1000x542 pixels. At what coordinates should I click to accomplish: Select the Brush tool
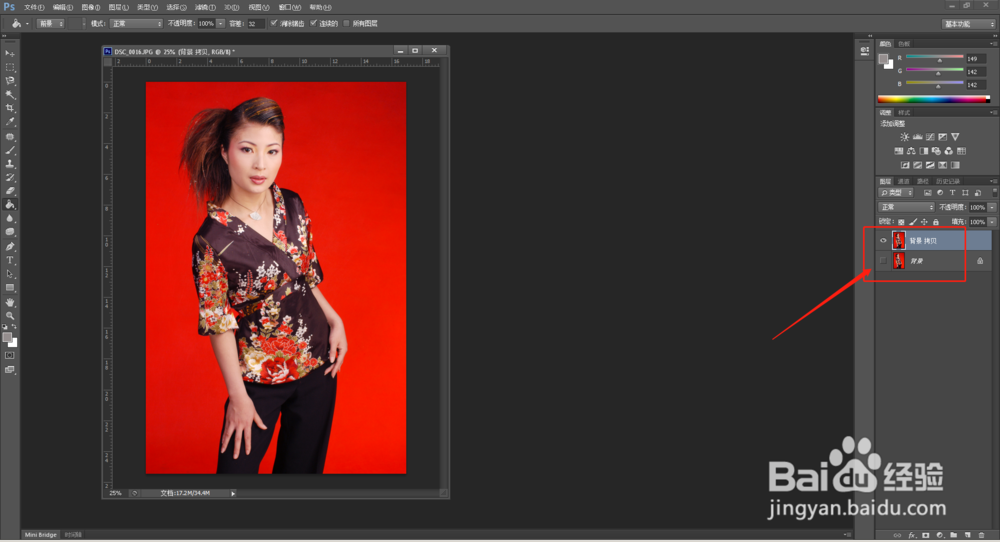click(10, 150)
